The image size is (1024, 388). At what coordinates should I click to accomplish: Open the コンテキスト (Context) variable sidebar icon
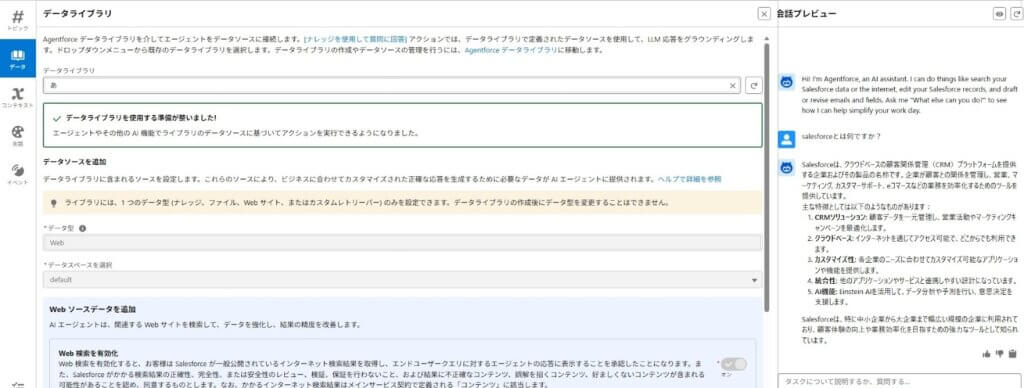(18, 97)
